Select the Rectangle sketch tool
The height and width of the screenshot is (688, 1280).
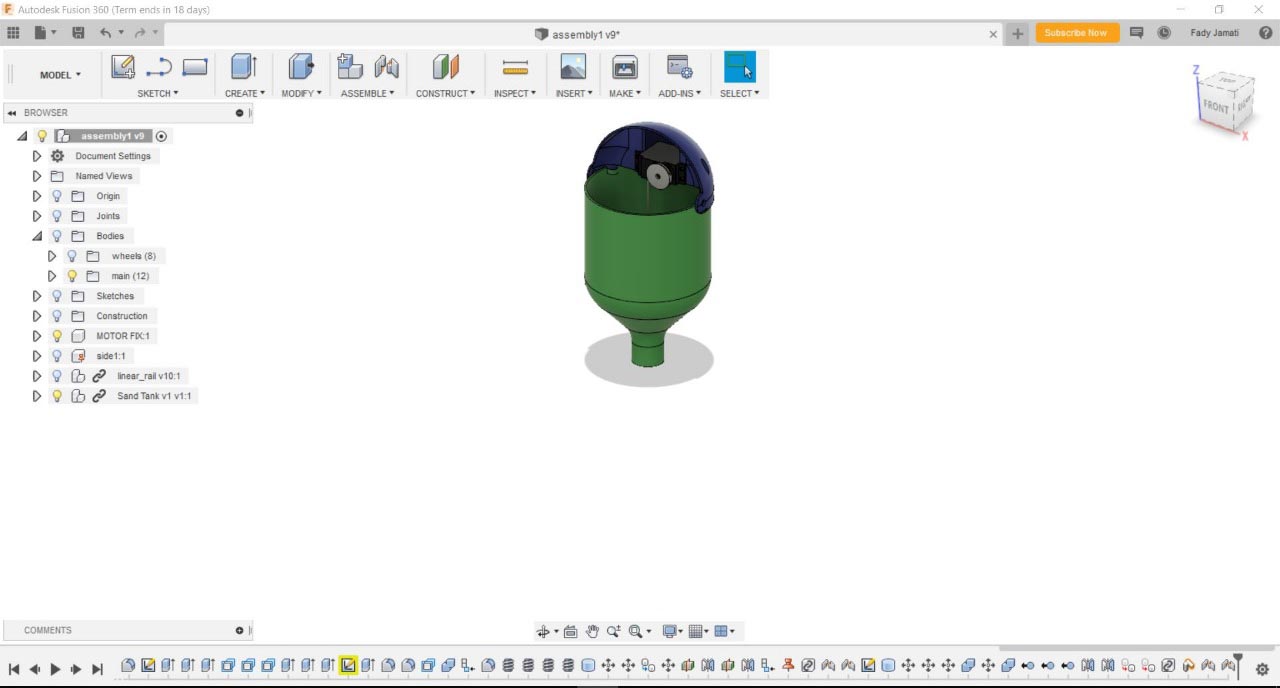[x=195, y=67]
